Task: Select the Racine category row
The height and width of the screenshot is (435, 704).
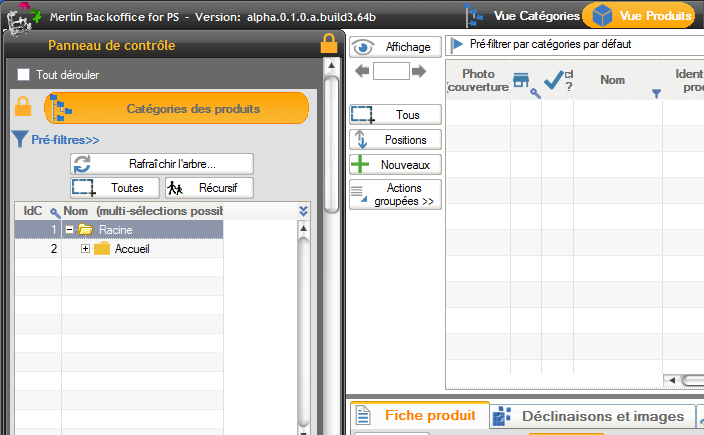Action: pos(119,229)
